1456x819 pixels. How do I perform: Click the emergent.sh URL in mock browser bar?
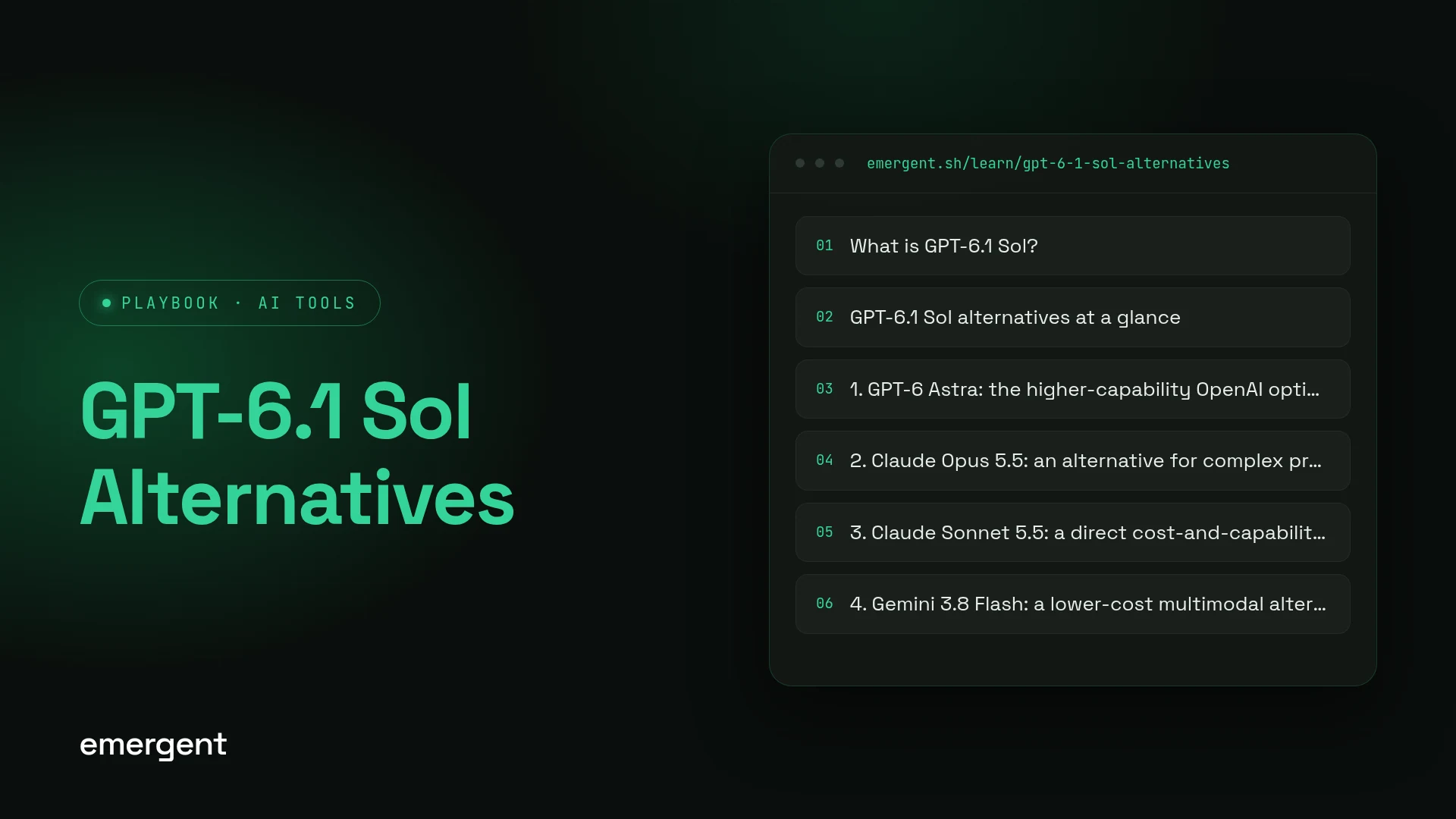pyautogui.click(x=1048, y=164)
